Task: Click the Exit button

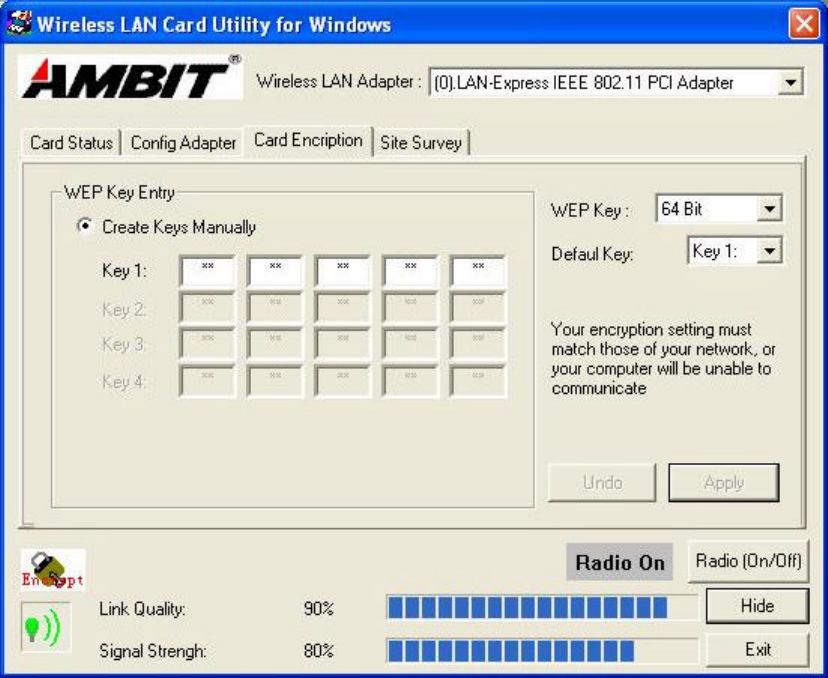Action: pyautogui.click(x=757, y=649)
